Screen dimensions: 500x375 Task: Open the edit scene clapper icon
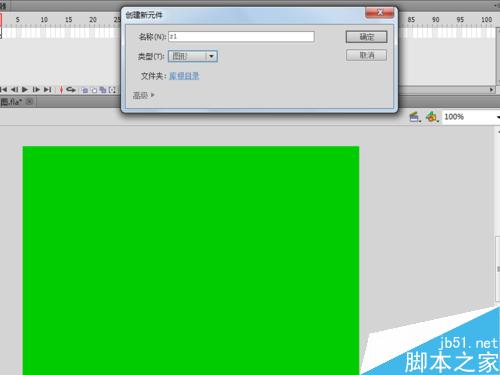coord(415,117)
